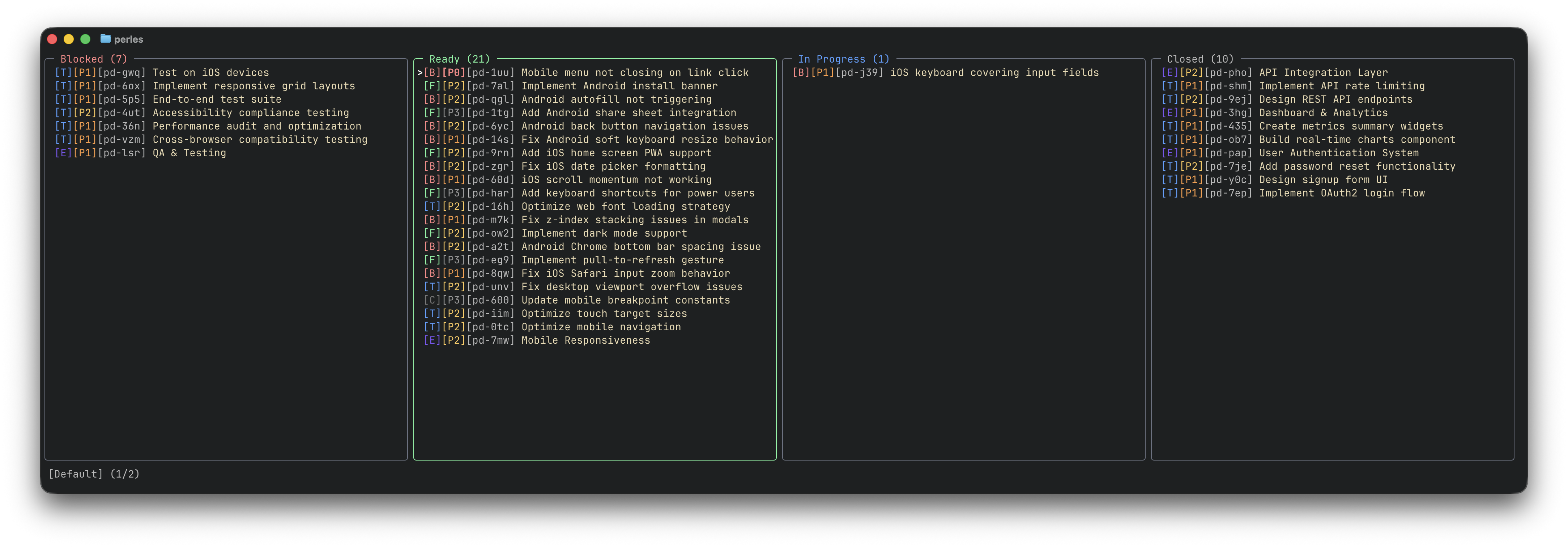The height and width of the screenshot is (547, 1568).
Task: Open 'API Integration Layer' closed epic
Action: pyautogui.click(x=1323, y=72)
